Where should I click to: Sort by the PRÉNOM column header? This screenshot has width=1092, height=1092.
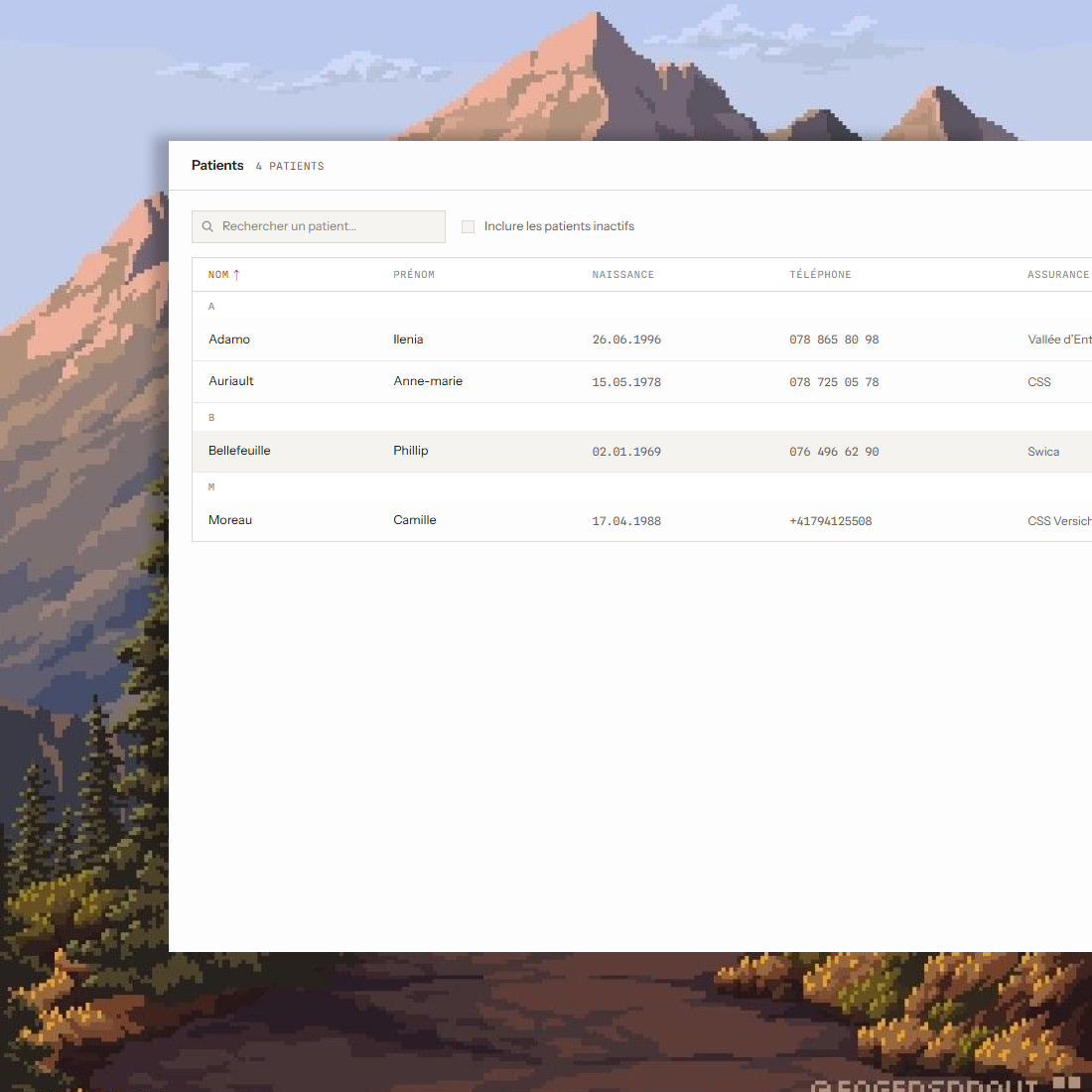click(x=414, y=274)
